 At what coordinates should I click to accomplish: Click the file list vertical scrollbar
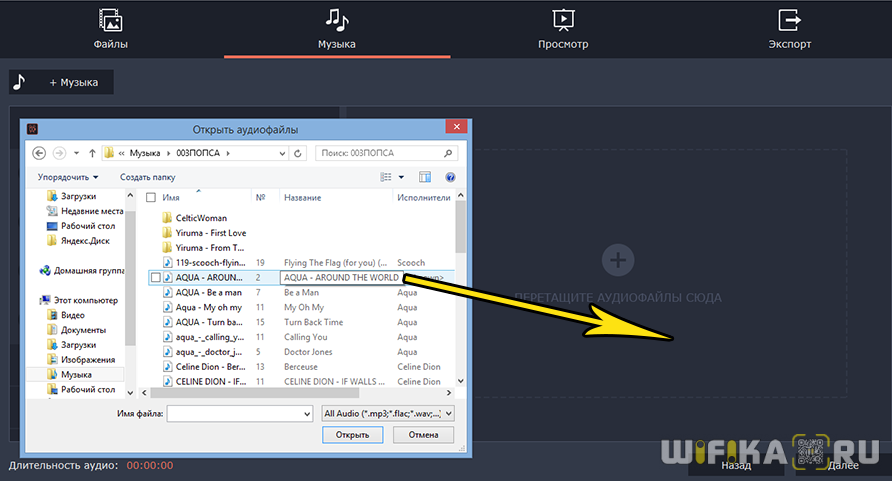pyautogui.click(x=460, y=300)
